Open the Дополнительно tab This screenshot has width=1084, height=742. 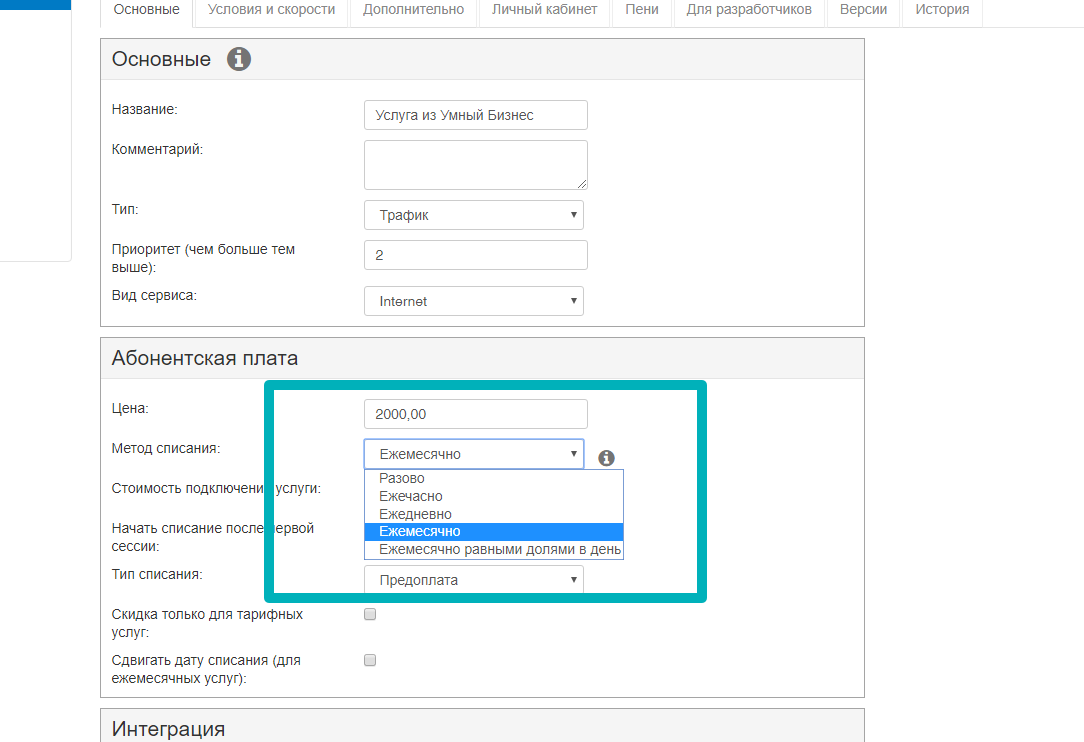point(413,10)
